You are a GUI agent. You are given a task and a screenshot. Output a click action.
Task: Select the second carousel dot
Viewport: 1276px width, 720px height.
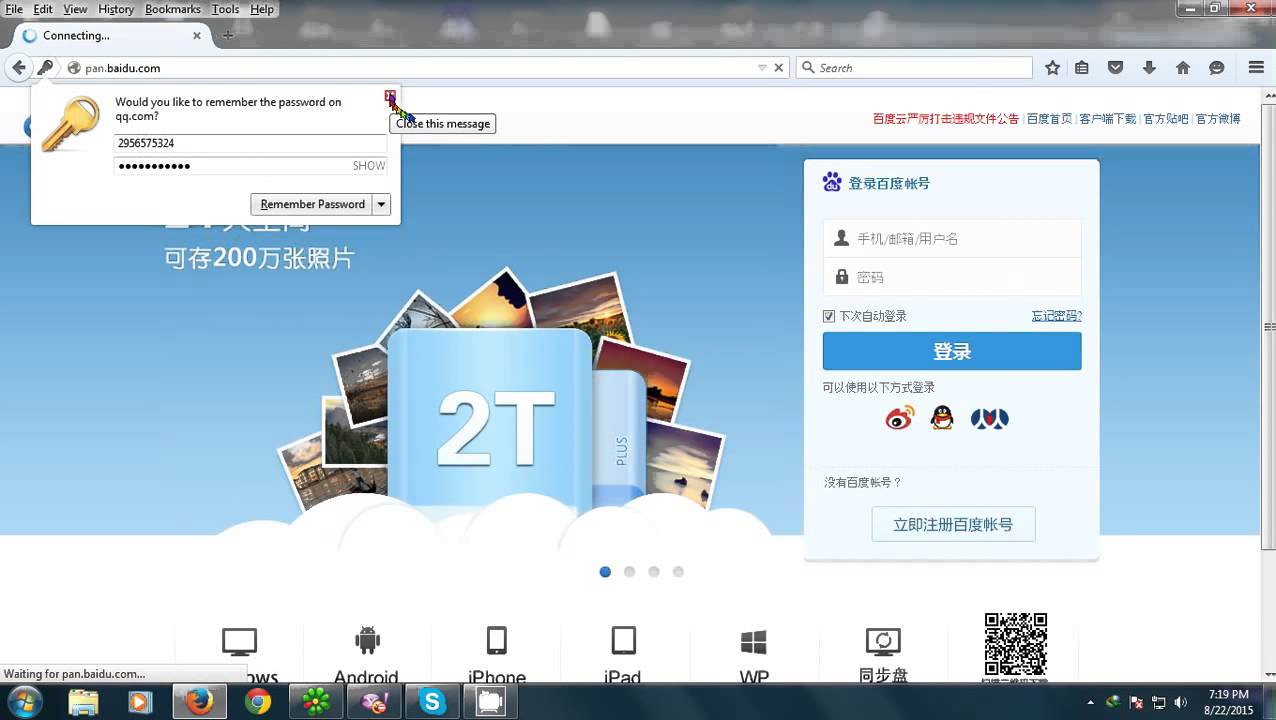point(629,572)
